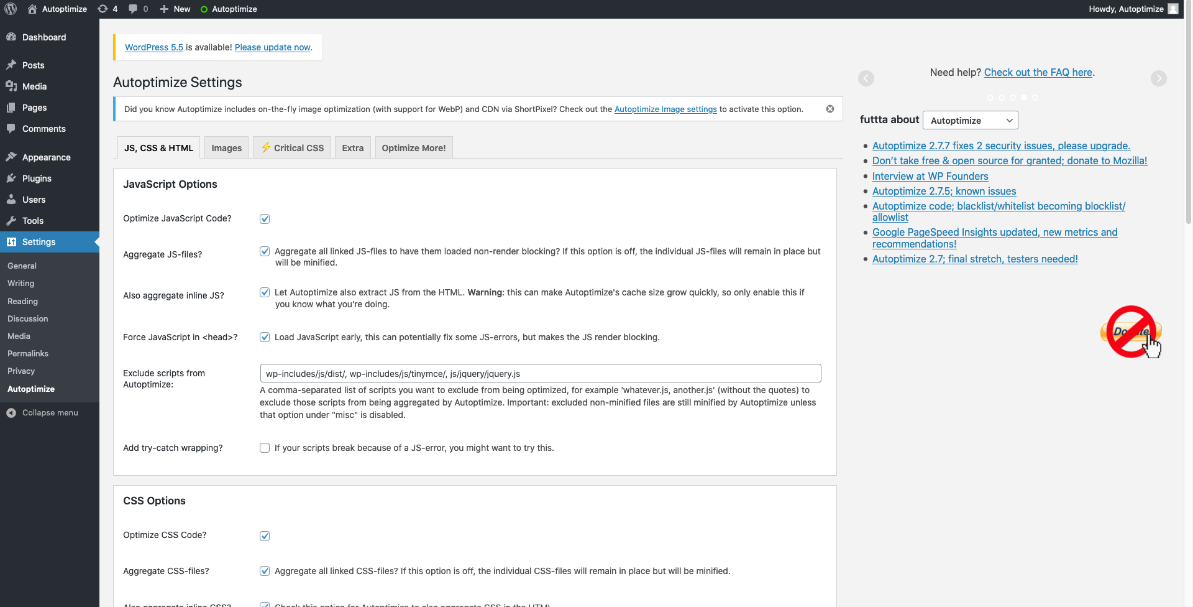Open Appearance in the sidebar
Viewport: 1193px width, 607px height.
(x=45, y=157)
